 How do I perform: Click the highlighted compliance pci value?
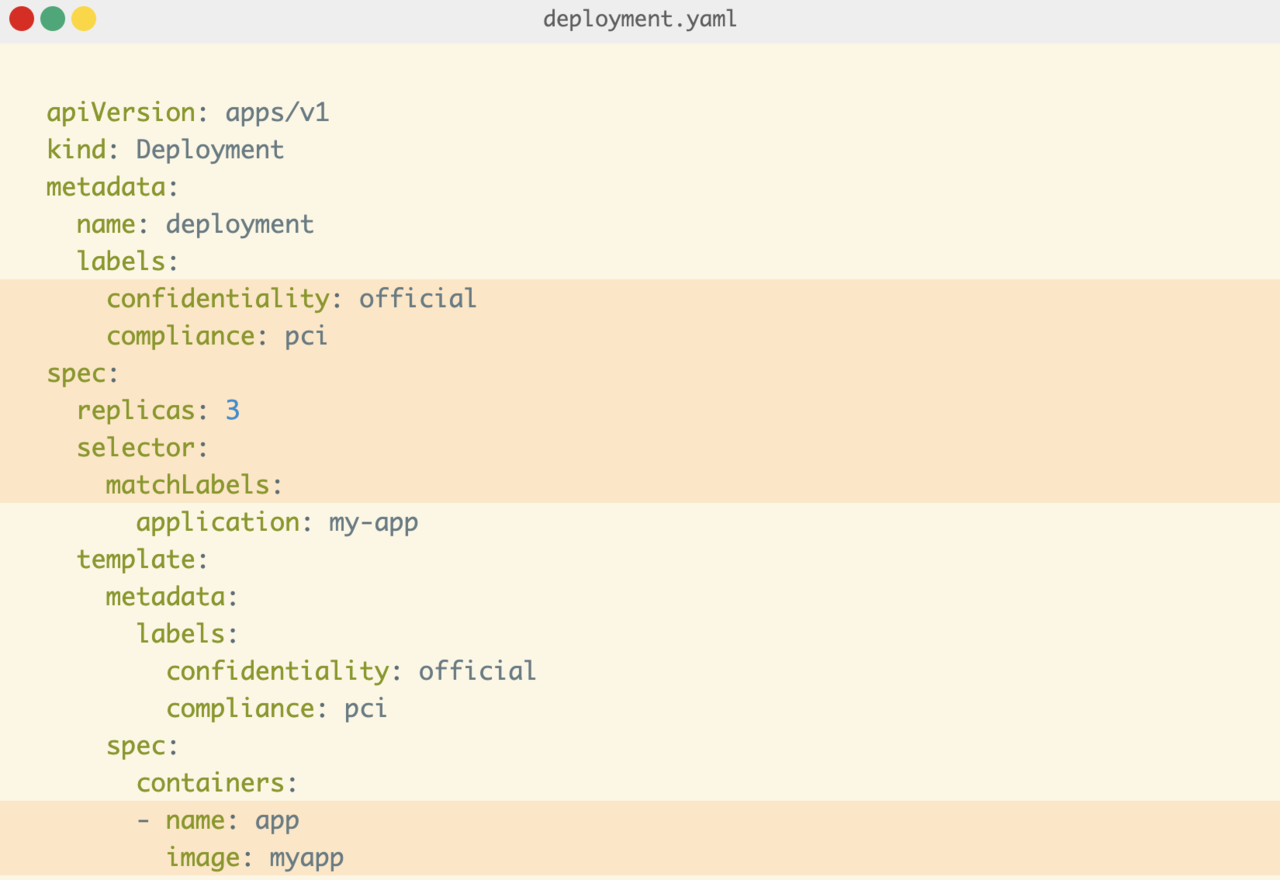click(307, 336)
